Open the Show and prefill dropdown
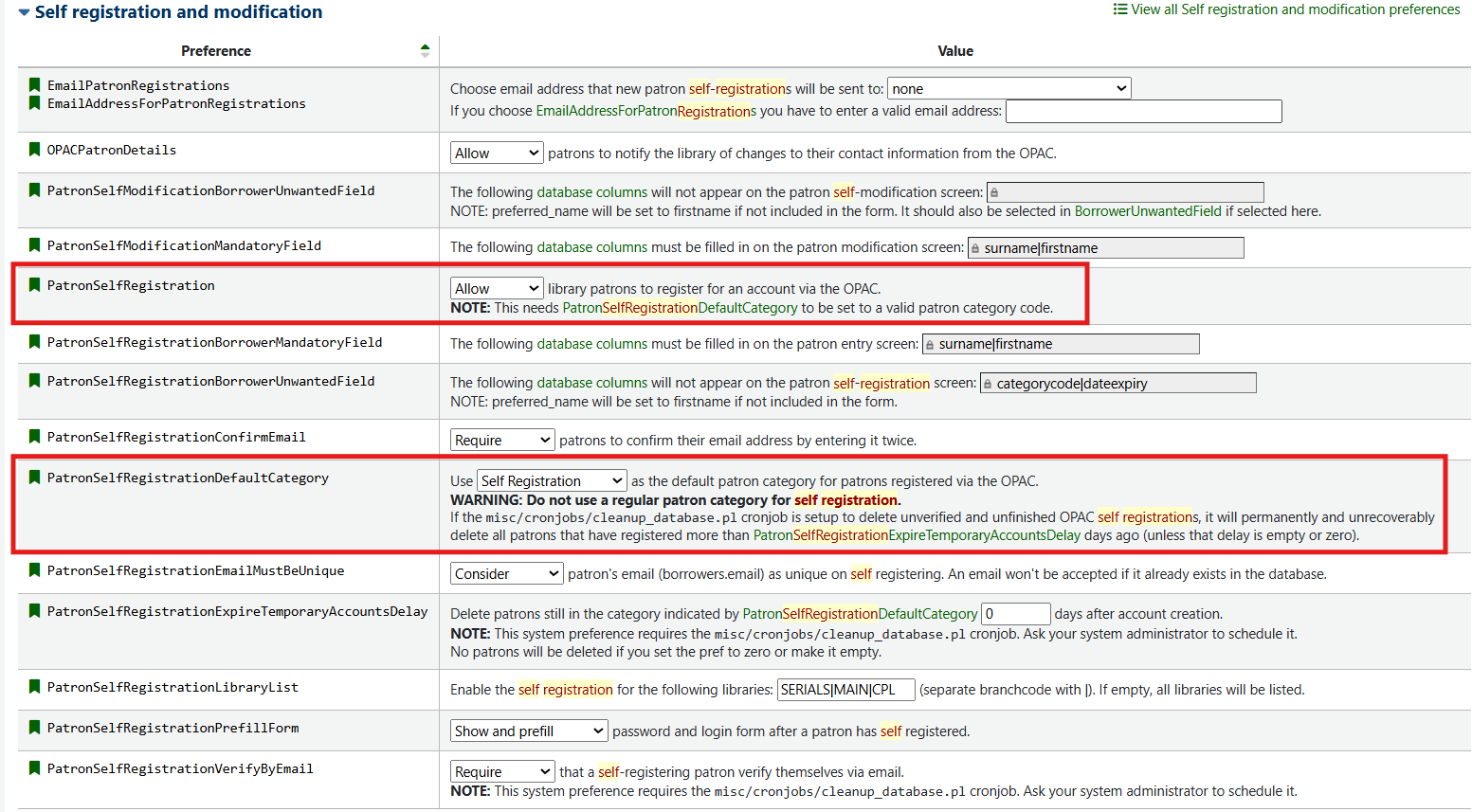This screenshot has height=812, width=1472. pos(528,731)
